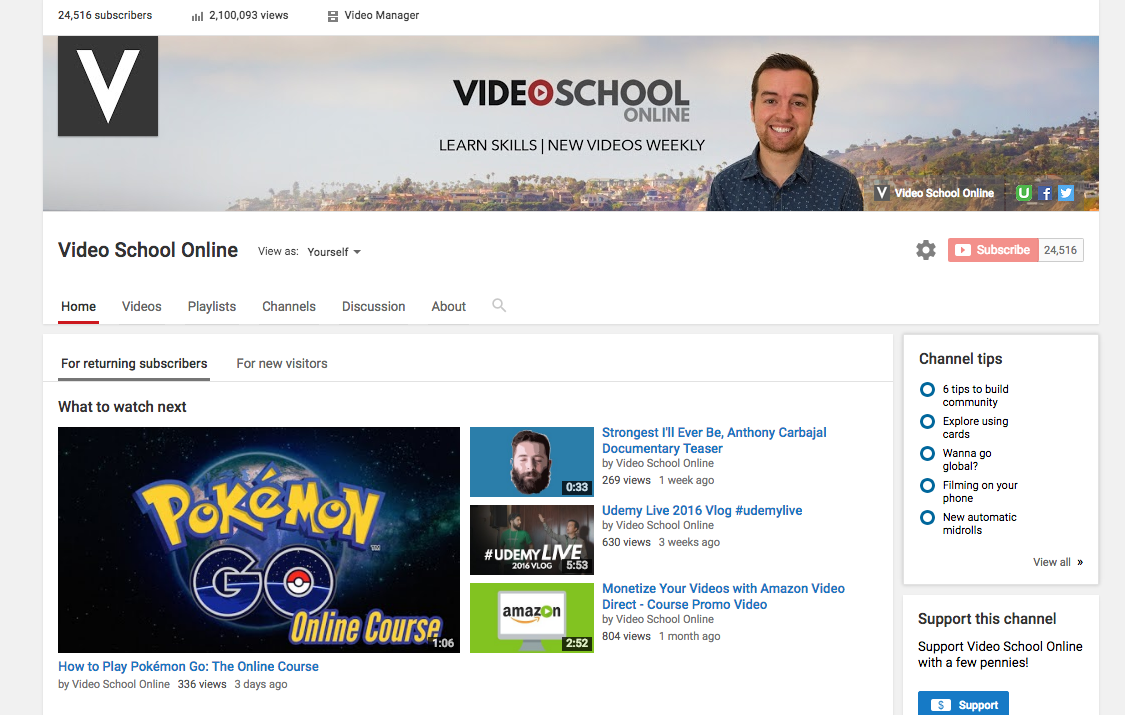Open the 'View as: Yourself' dropdown
This screenshot has height=715, width=1125.
click(334, 252)
